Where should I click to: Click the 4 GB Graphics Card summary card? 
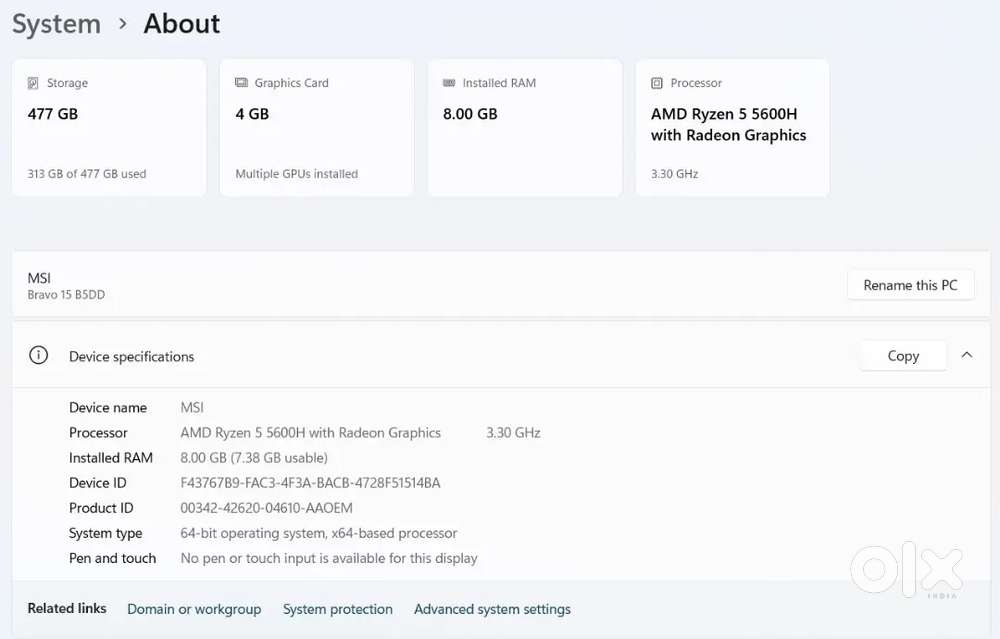pos(316,127)
